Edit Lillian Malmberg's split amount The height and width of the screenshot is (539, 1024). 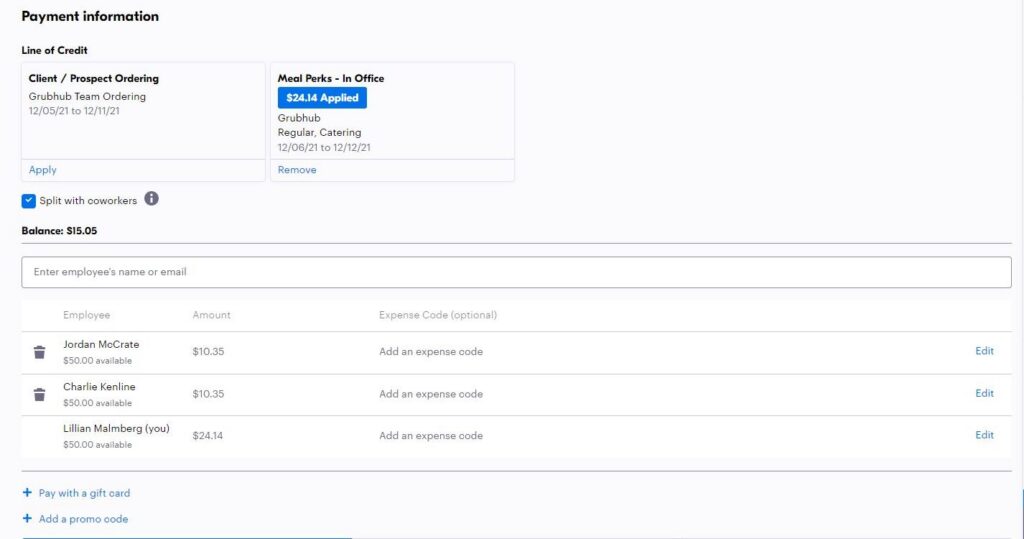click(984, 435)
